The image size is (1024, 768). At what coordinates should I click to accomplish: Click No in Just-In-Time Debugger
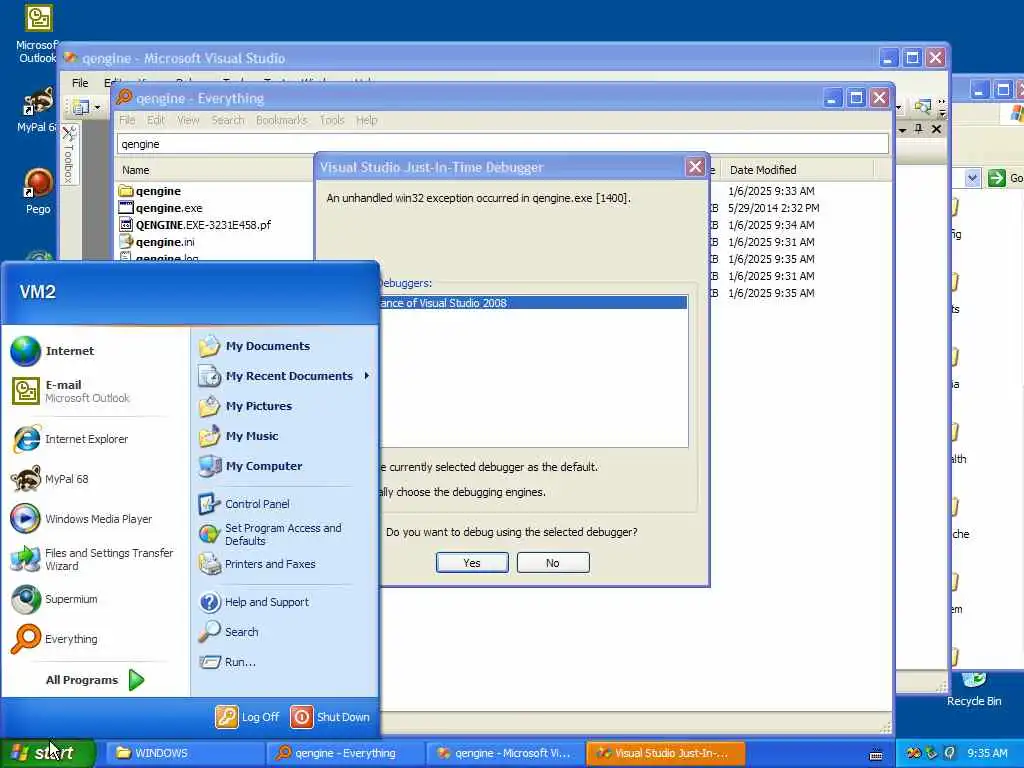pos(552,563)
